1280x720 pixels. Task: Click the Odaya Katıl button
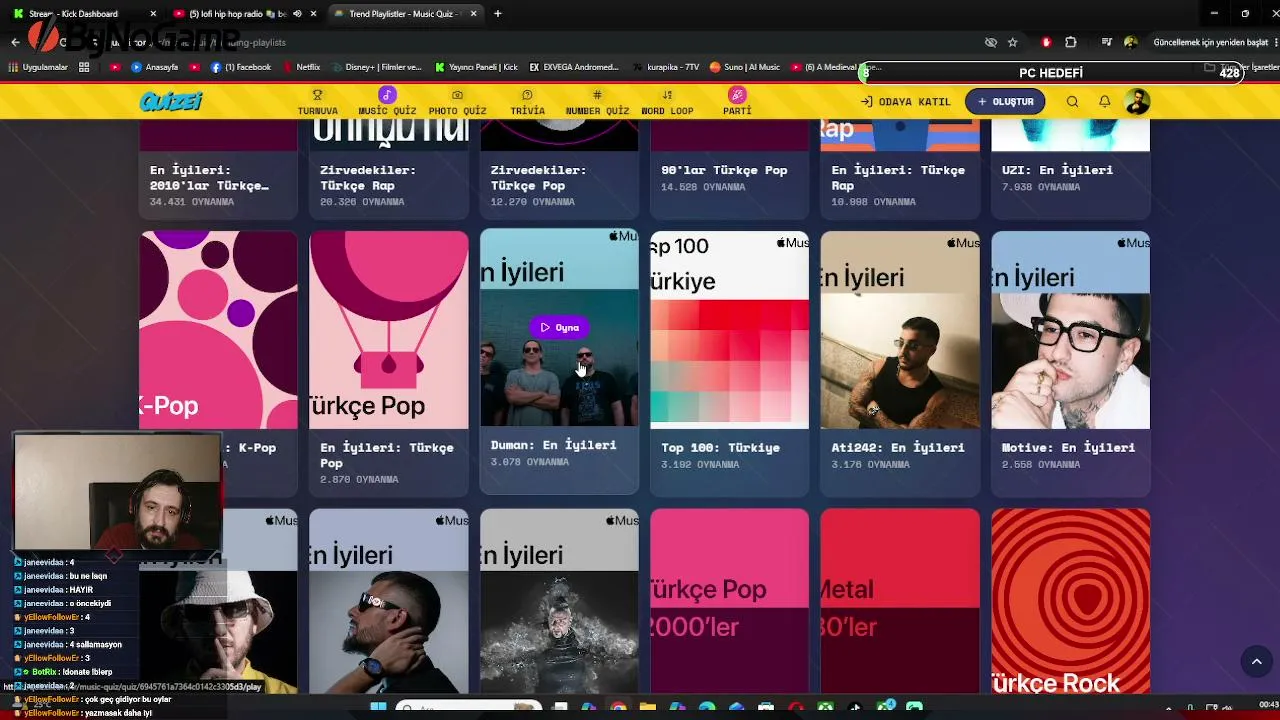(905, 101)
